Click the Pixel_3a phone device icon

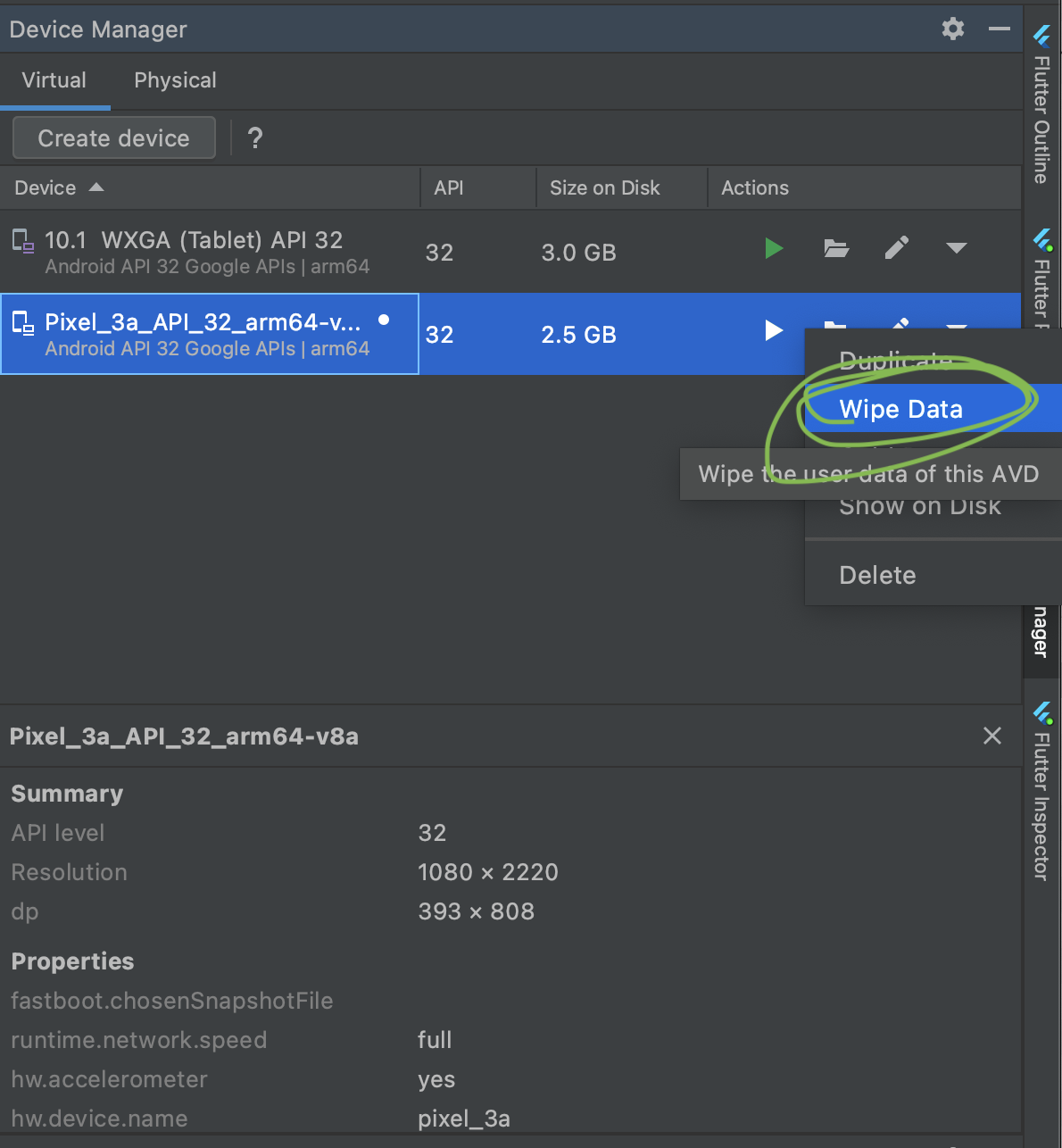tap(22, 322)
